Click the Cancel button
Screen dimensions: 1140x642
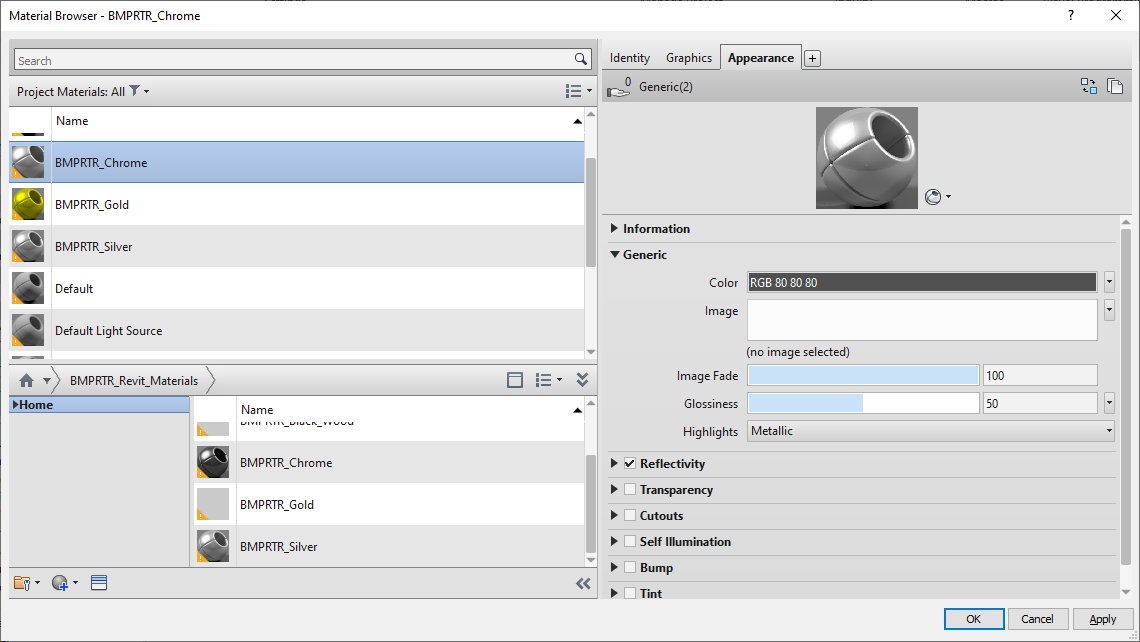click(x=1037, y=619)
